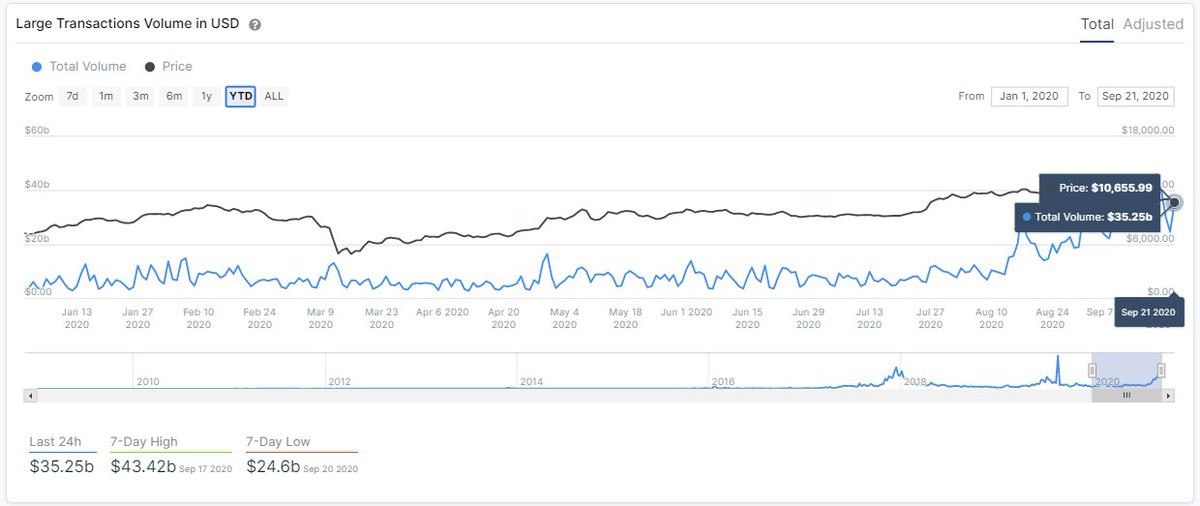Select the 3m zoom button
The width and height of the screenshot is (1200, 506).
(x=140, y=96)
